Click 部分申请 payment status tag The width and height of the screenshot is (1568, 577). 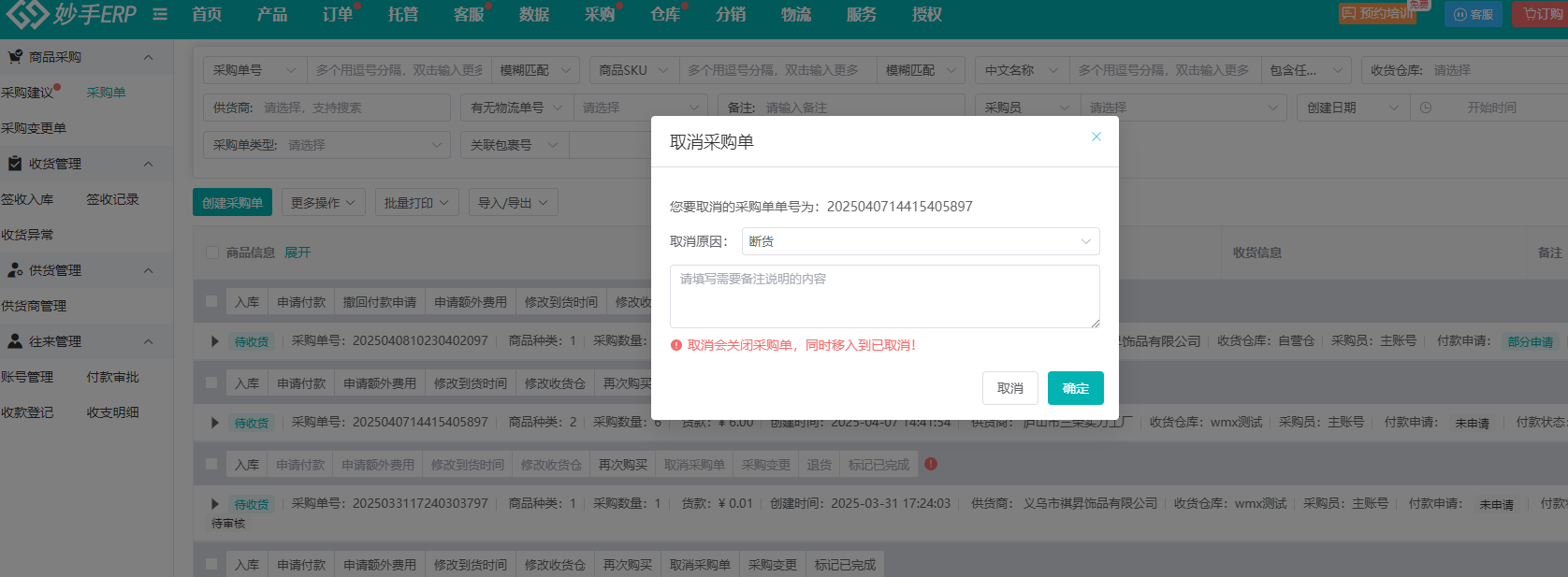click(1530, 341)
